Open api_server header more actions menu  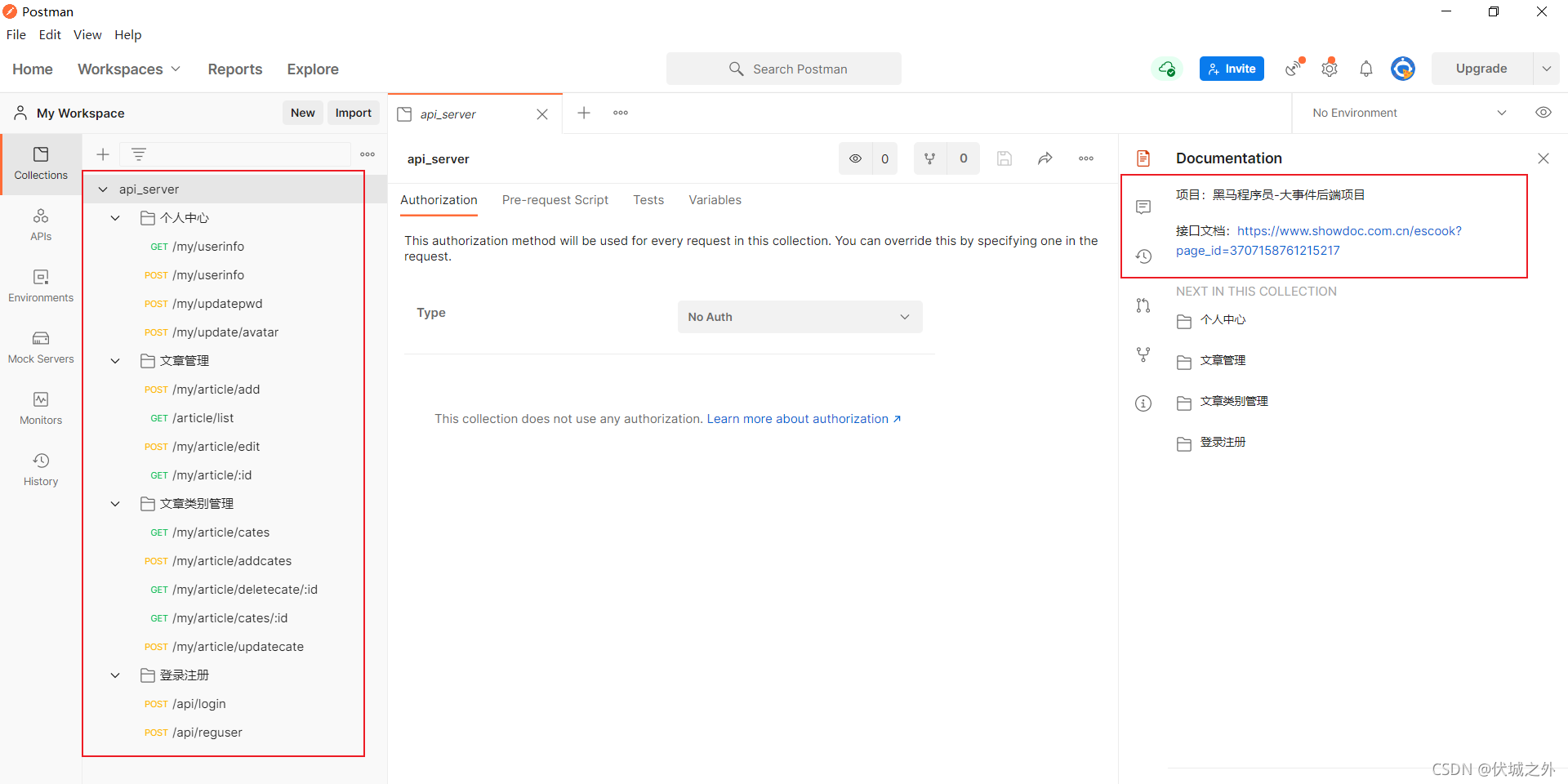tap(1086, 158)
